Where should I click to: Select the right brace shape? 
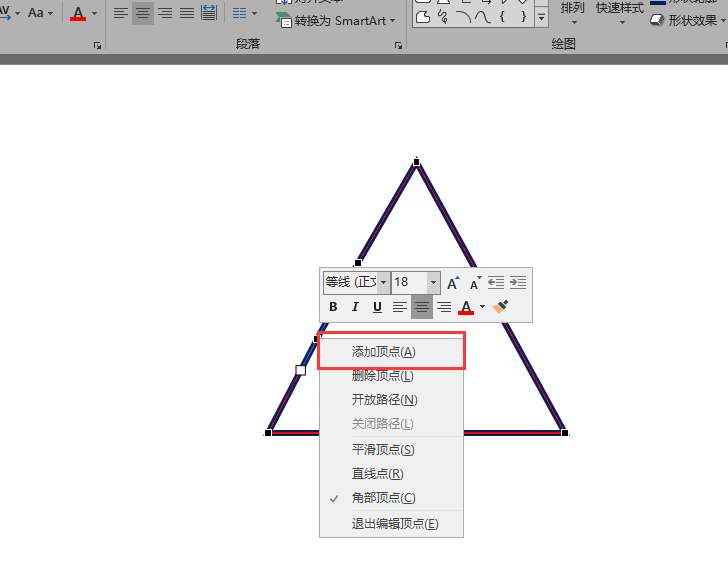click(x=523, y=17)
